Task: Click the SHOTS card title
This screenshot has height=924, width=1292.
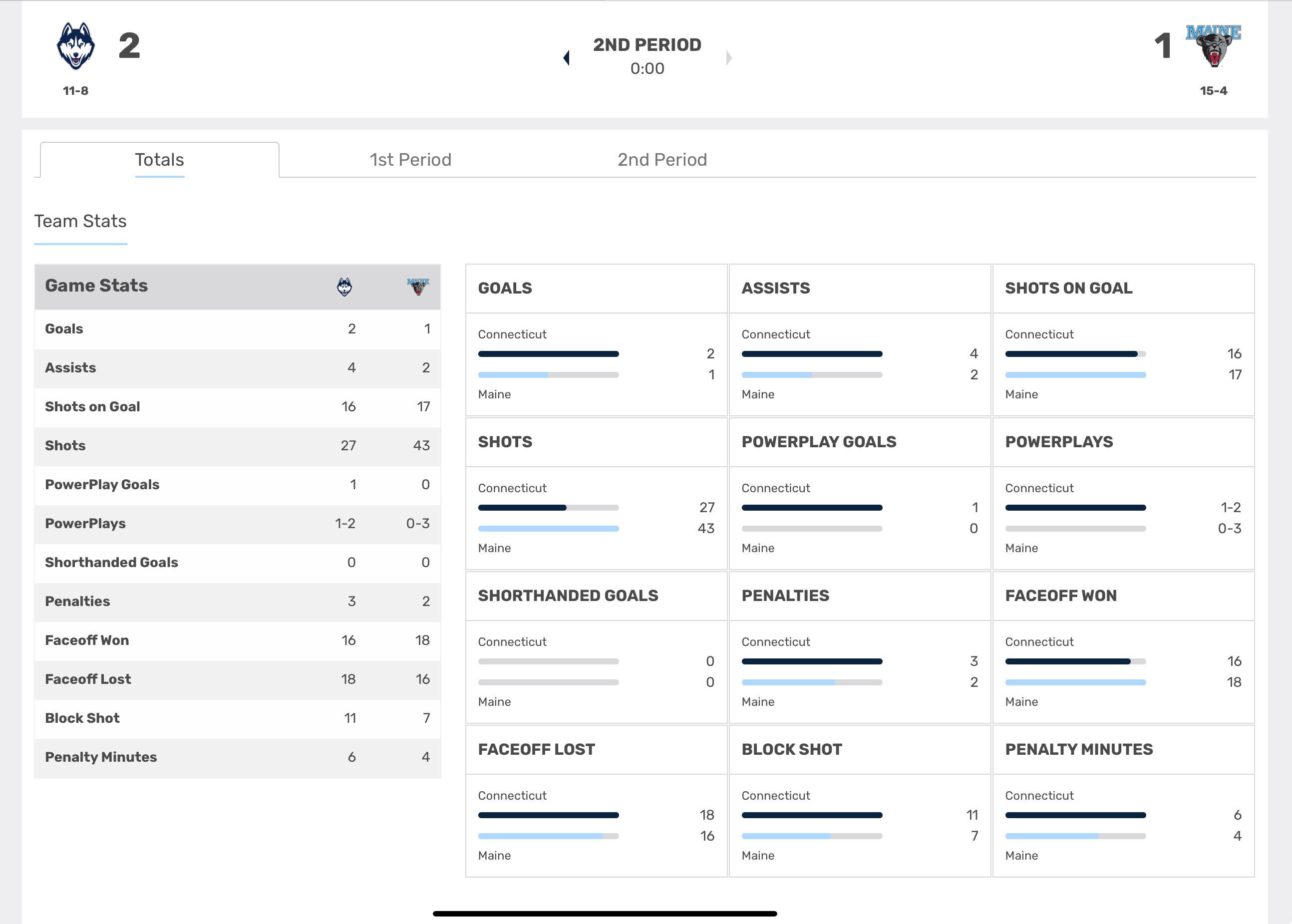Action: point(505,442)
